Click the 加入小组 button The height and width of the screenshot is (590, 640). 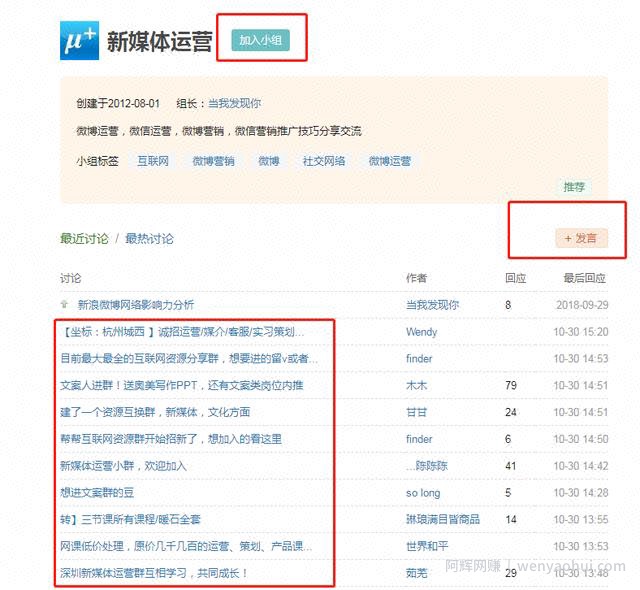(260, 40)
